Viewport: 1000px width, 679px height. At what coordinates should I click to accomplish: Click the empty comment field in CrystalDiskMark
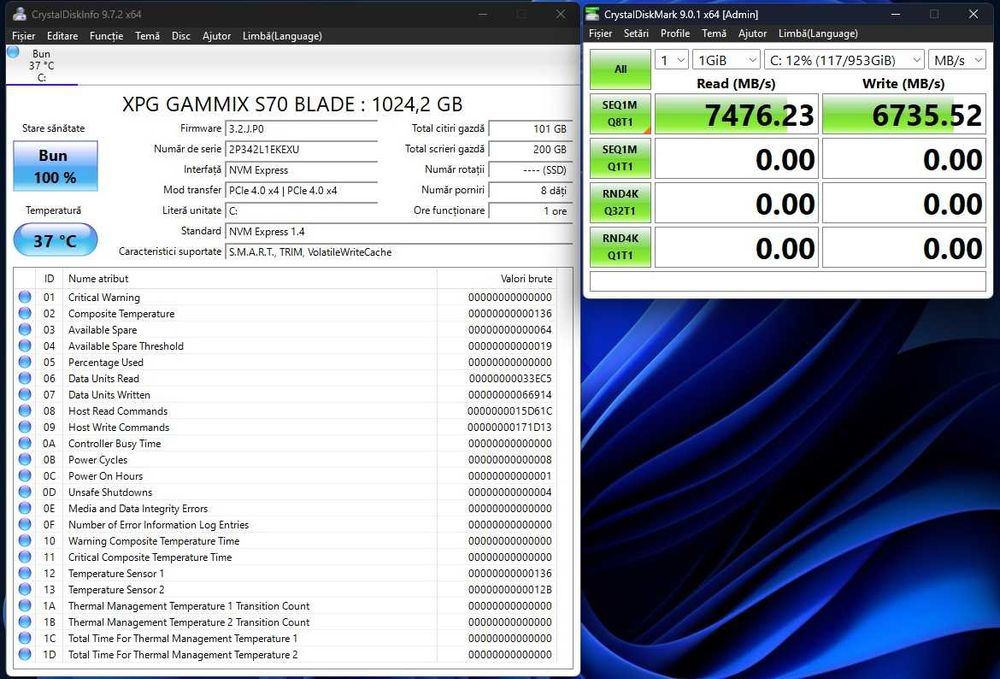(788, 281)
